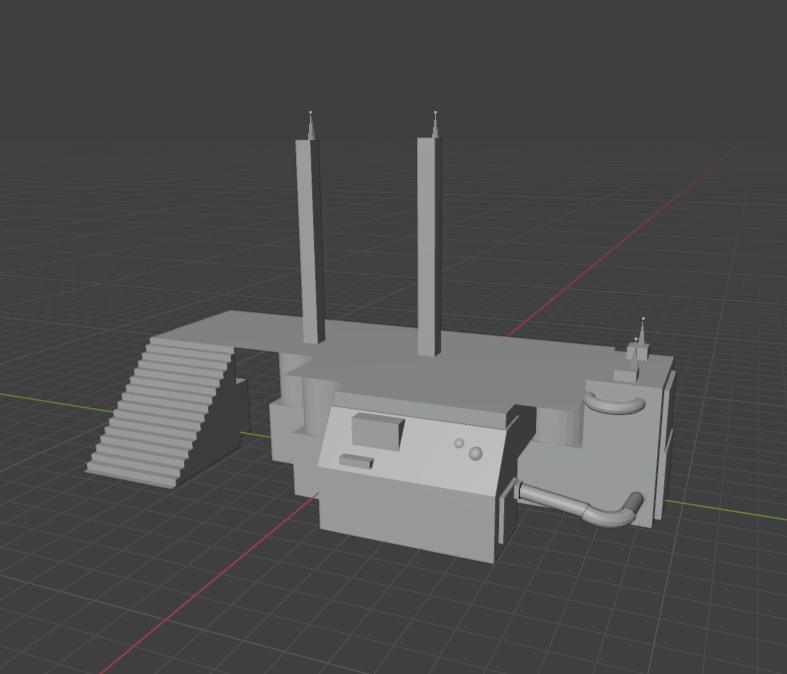The height and width of the screenshot is (674, 787).
Task: Select the front lower body of the console
Action: pos(407,514)
